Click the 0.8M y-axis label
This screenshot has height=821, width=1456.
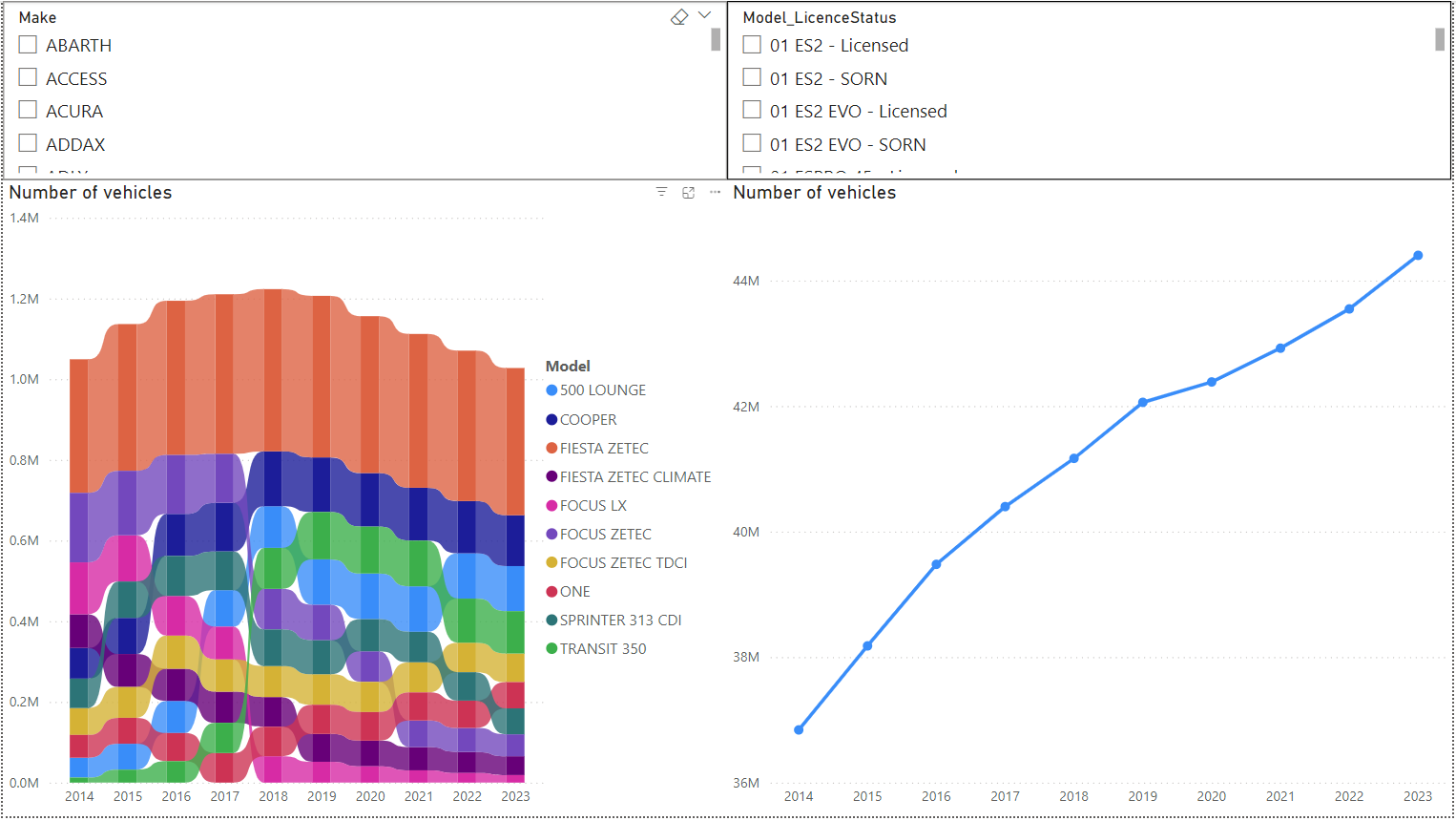coord(25,460)
